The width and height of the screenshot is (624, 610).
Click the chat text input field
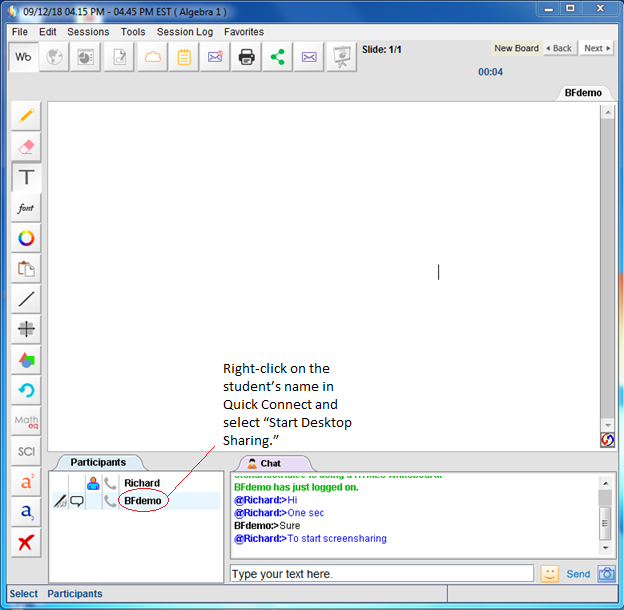tap(382, 574)
